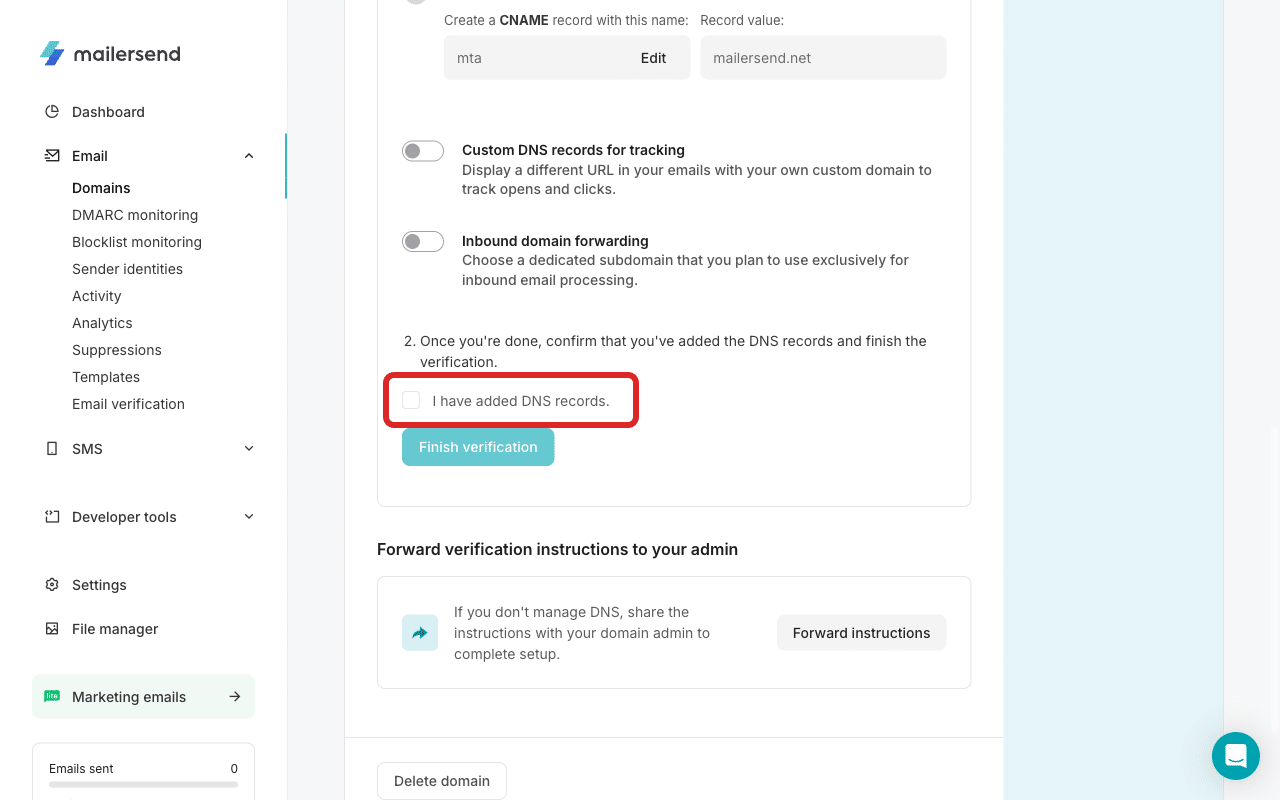The image size is (1280, 800).
Task: Select the Dashboard icon in the sidebar
Action: click(51, 111)
